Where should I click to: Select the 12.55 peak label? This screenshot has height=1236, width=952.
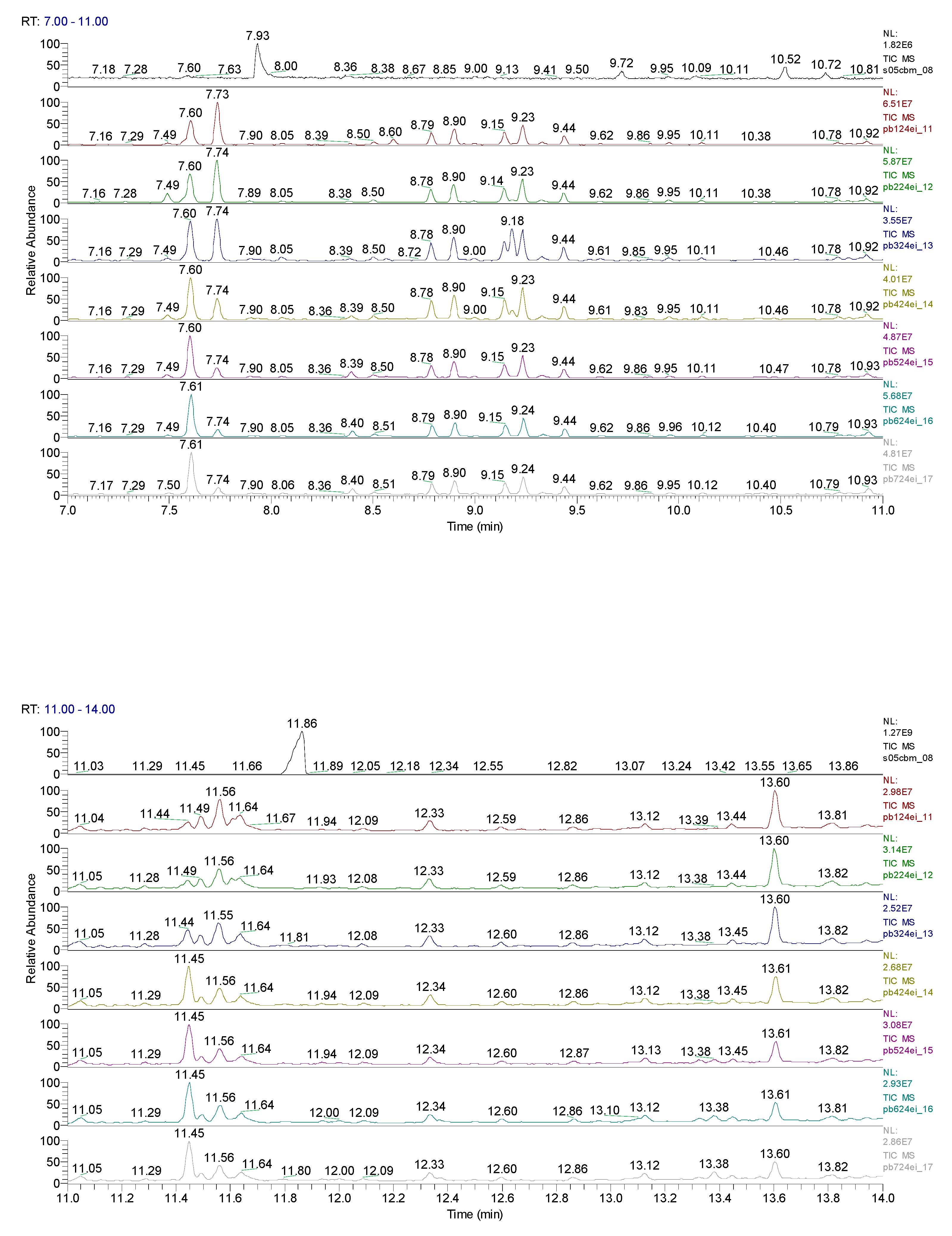pos(488,766)
